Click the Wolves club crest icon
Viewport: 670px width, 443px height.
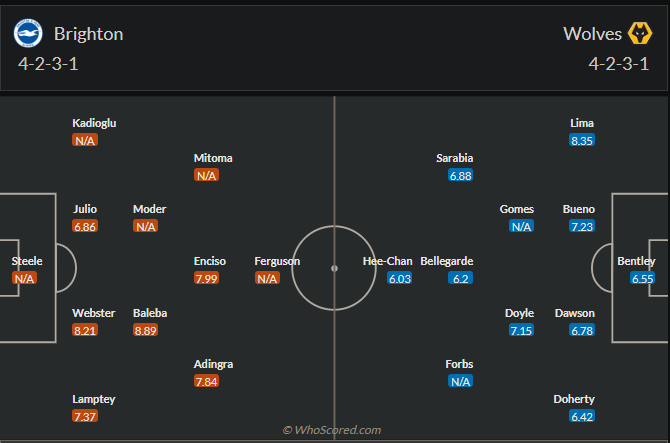pos(639,34)
